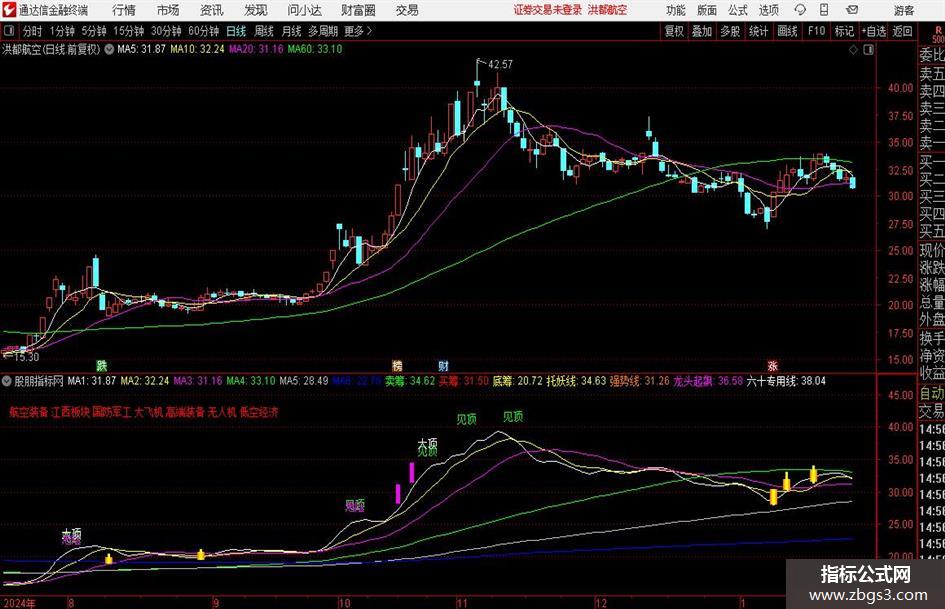945x609 pixels.
Task: Add stock with +自选 button
Action: pos(873,31)
